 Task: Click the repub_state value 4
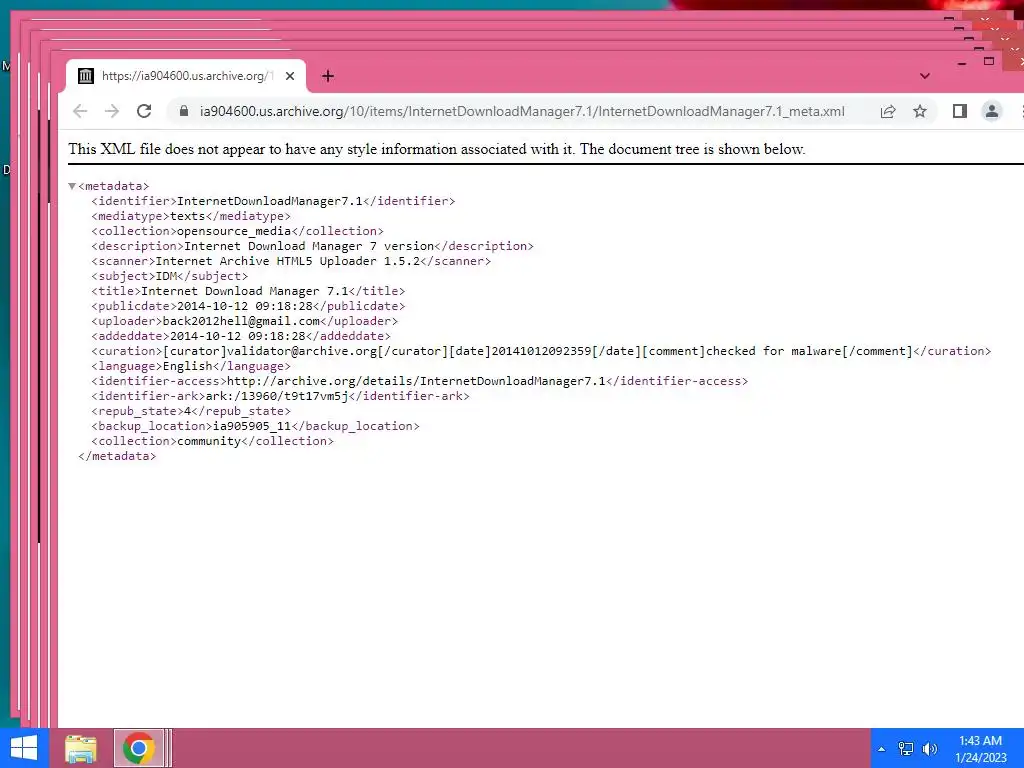tap(187, 411)
